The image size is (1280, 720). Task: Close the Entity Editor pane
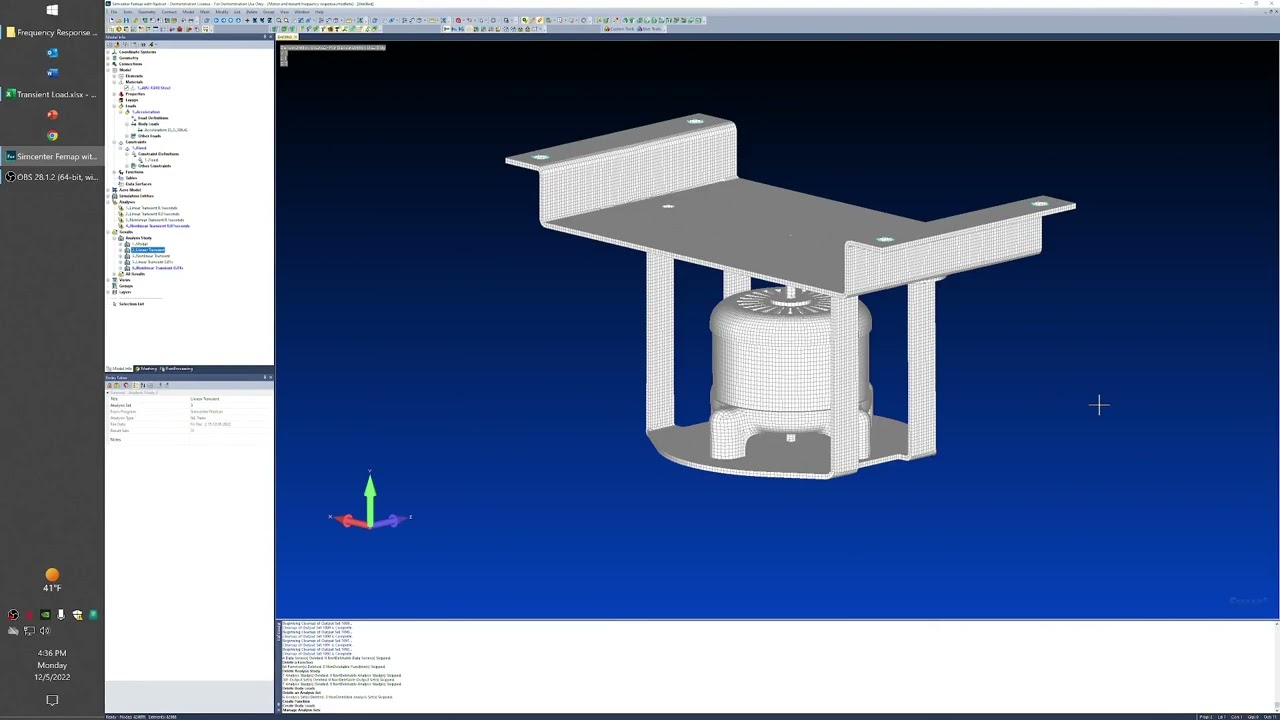[271, 377]
